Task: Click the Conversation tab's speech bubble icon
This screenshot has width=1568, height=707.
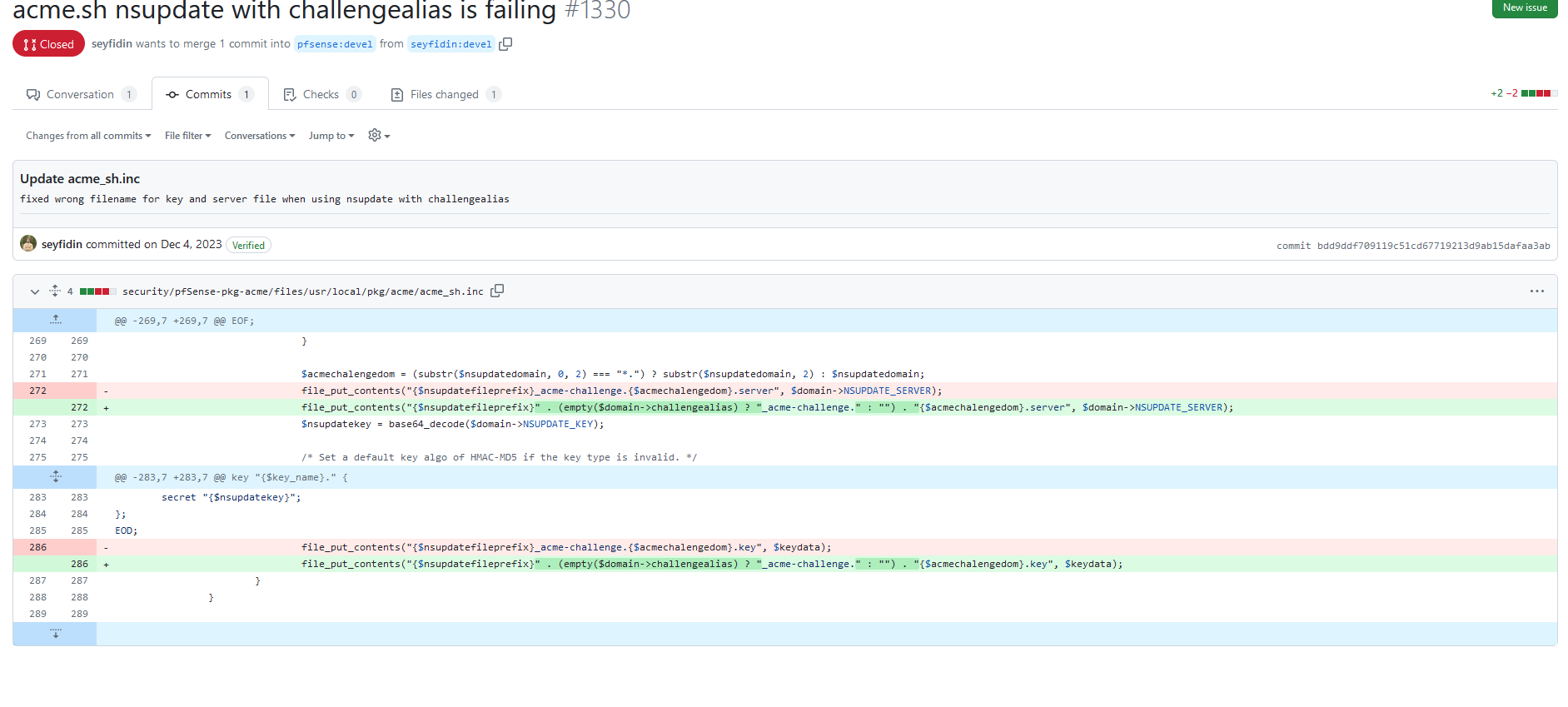Action: [33, 94]
